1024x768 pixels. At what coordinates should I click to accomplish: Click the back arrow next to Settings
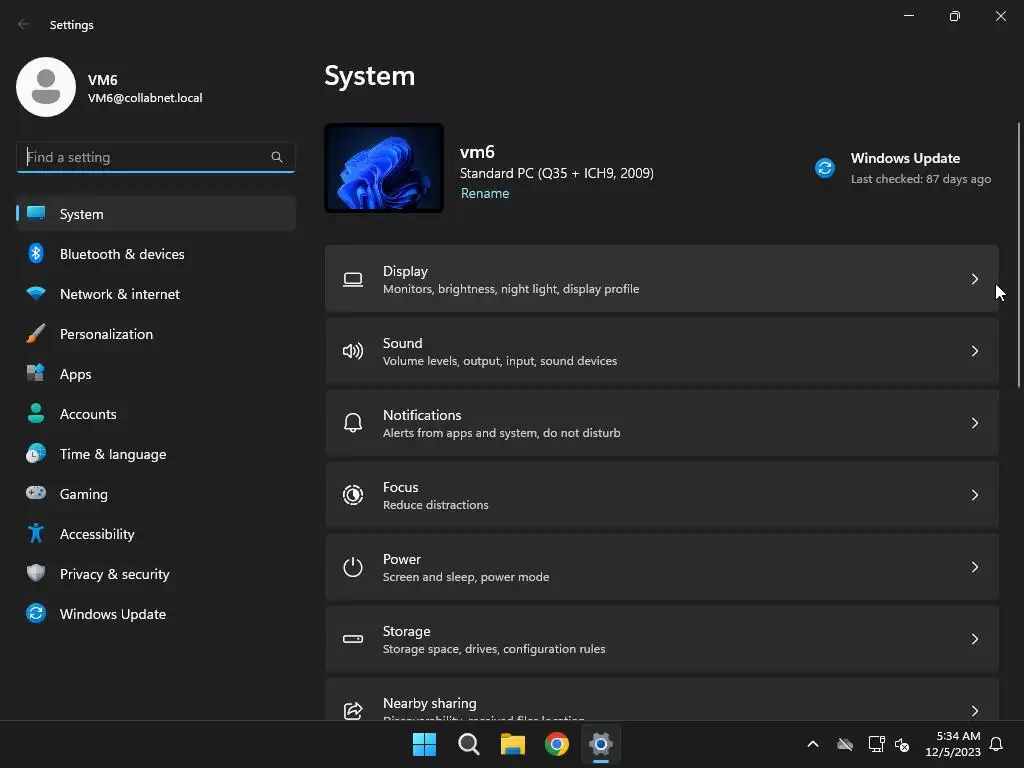pos(24,24)
